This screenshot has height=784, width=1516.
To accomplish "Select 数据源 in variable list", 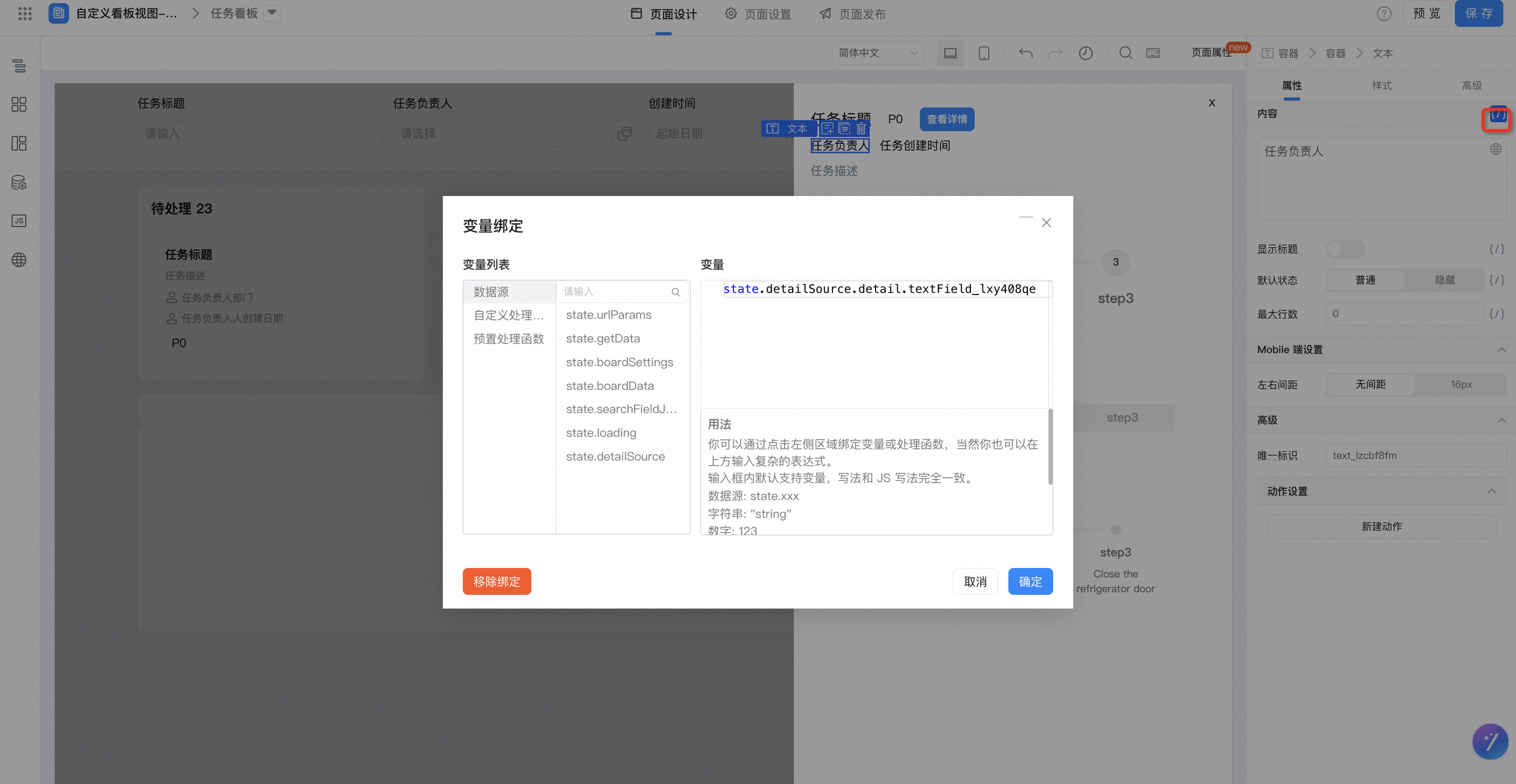I will pyautogui.click(x=509, y=292).
